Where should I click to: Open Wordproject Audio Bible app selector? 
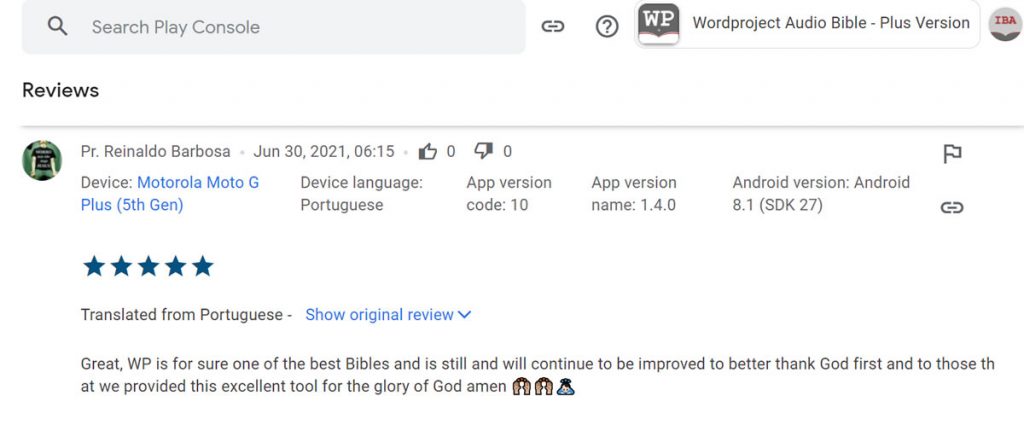click(x=830, y=23)
